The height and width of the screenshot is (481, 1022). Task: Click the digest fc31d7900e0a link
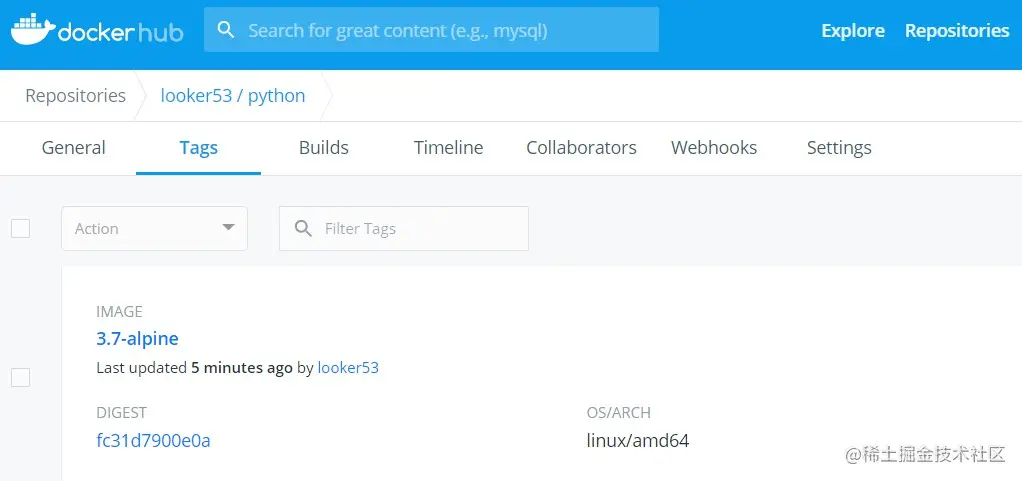click(x=153, y=441)
